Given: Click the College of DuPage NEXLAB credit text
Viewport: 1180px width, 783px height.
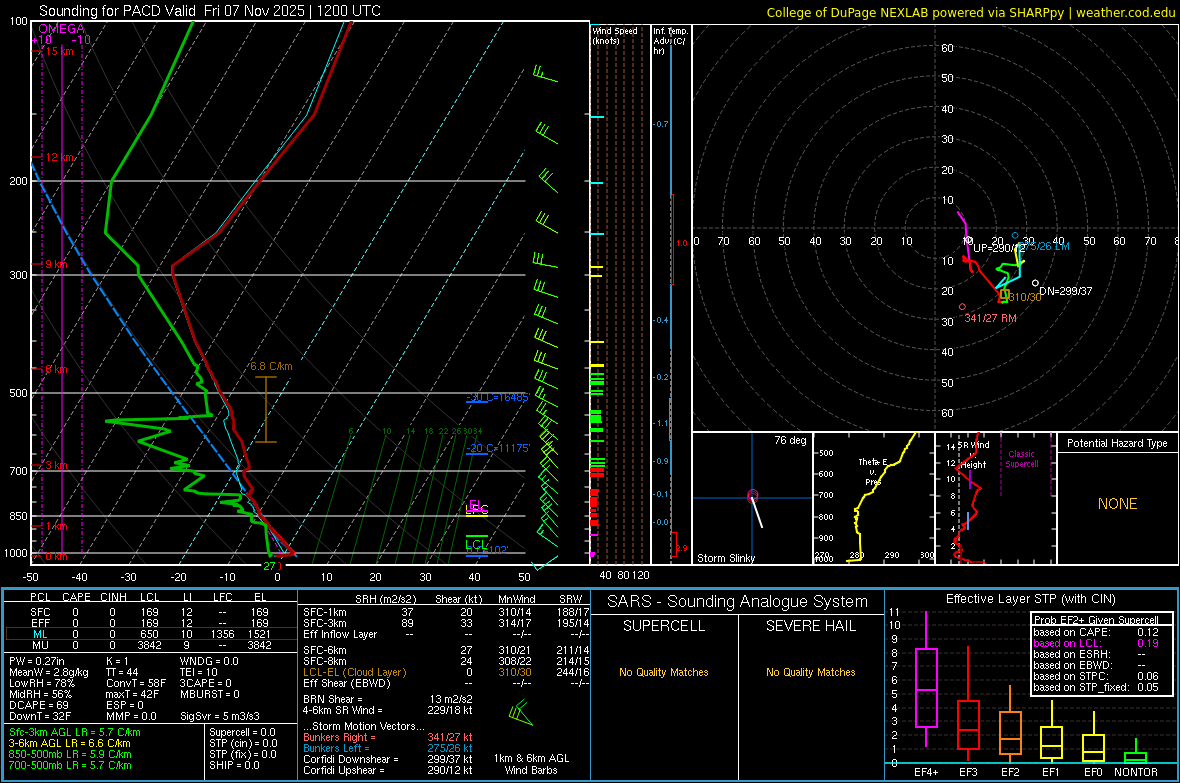Looking at the screenshot, I should pyautogui.click(x=970, y=12).
